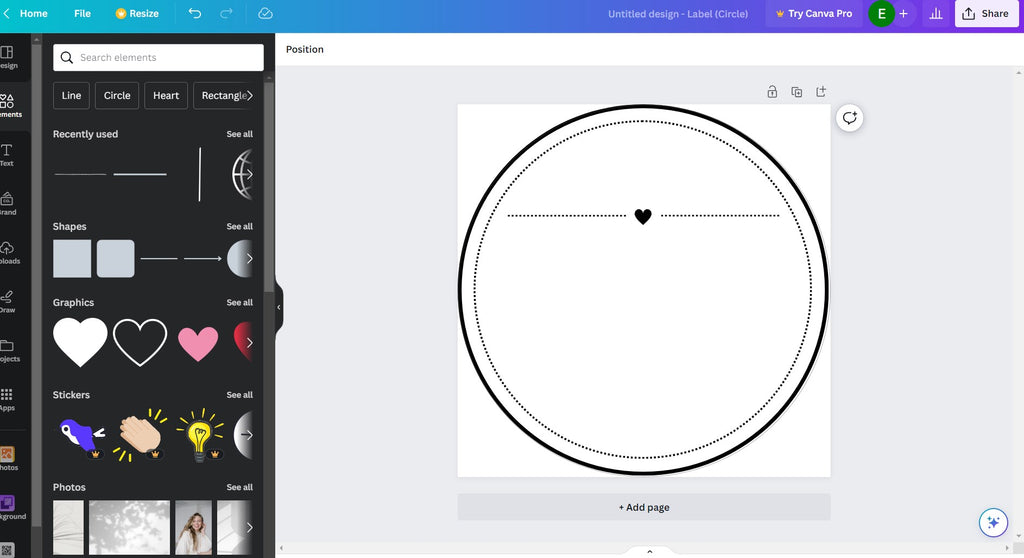This screenshot has height=558, width=1024.
Task: Collapse the elements side panel
Action: coord(279,307)
